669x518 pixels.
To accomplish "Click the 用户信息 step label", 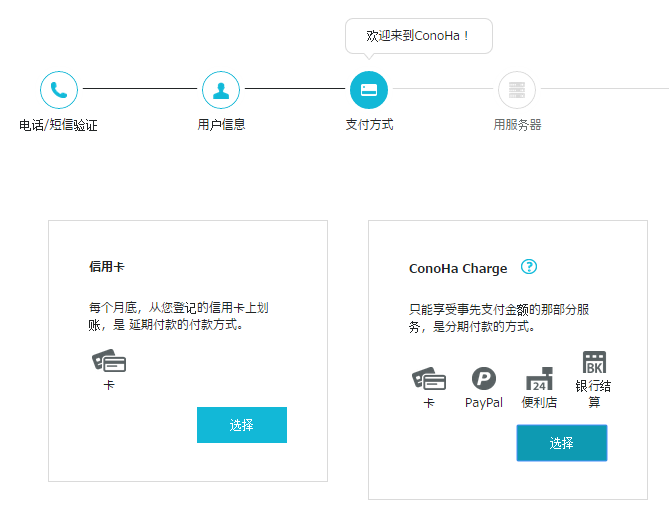I will [x=221, y=125].
